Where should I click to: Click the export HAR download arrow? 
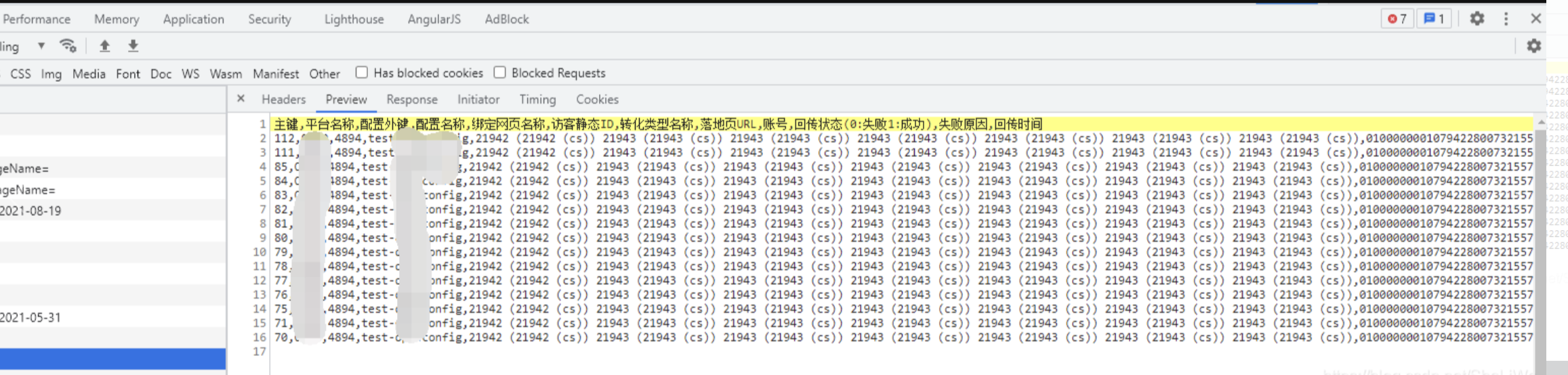pos(133,46)
